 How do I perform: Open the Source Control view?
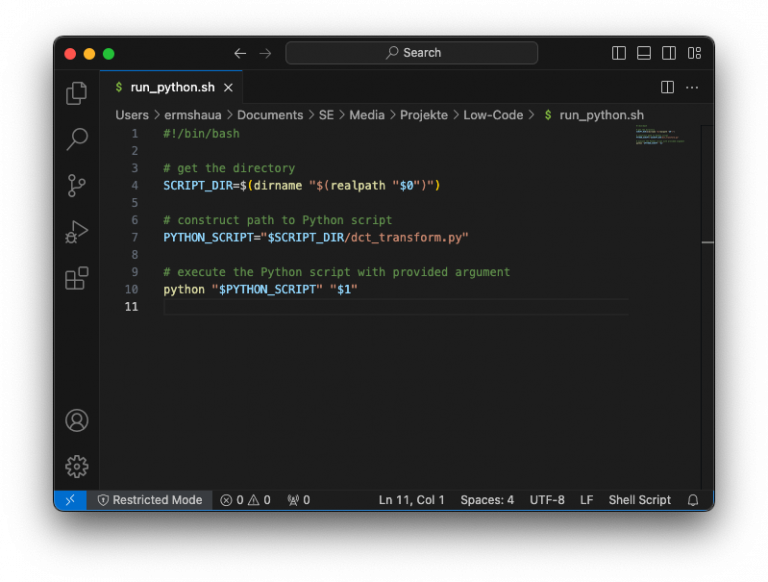[77, 186]
